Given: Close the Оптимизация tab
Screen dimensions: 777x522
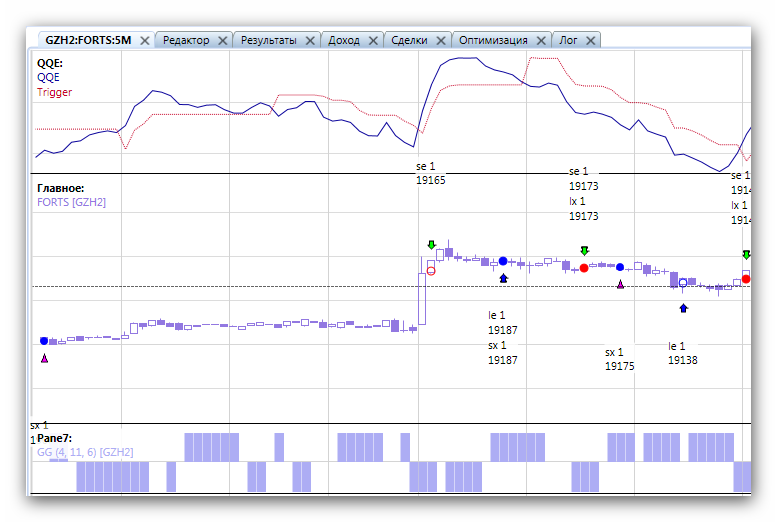Looking at the screenshot, I should [541, 41].
